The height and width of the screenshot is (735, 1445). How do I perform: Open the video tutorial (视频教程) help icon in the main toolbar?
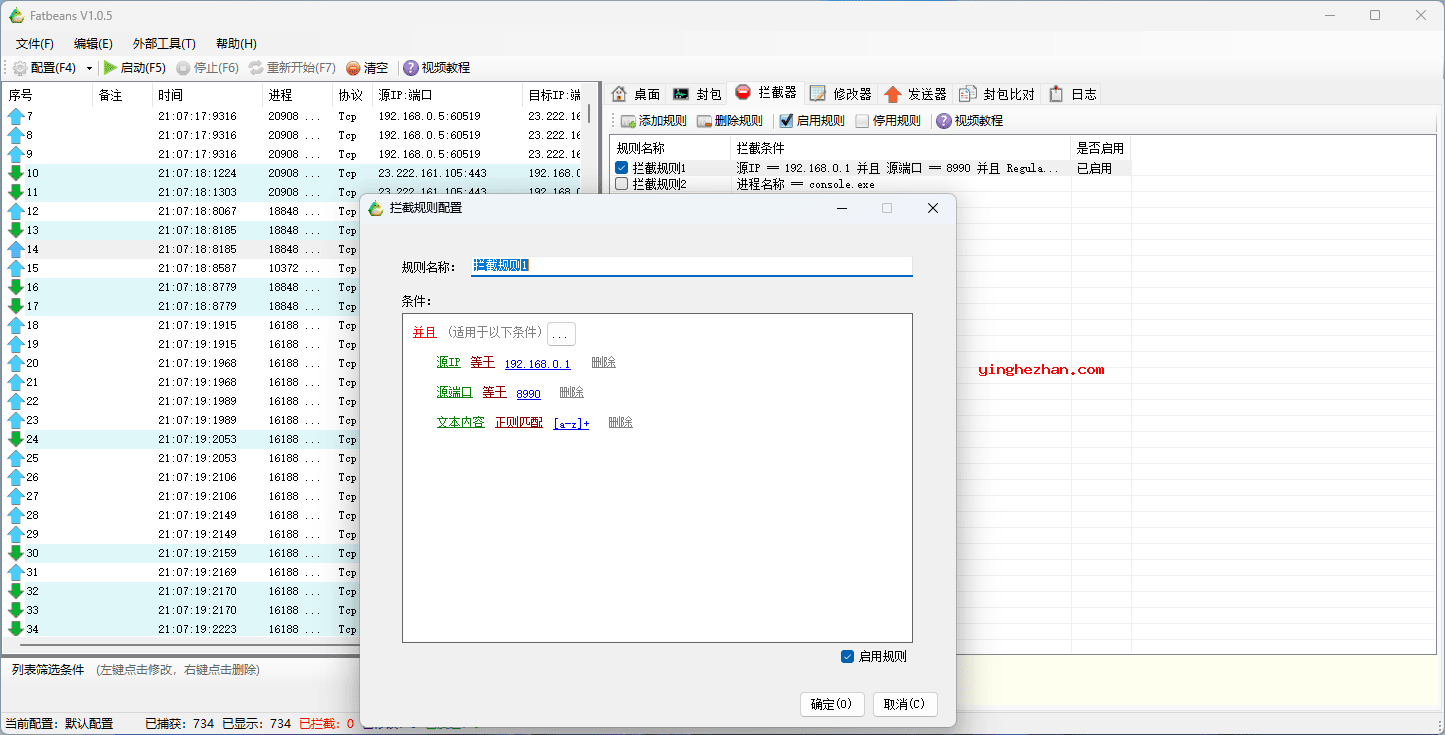(x=410, y=68)
